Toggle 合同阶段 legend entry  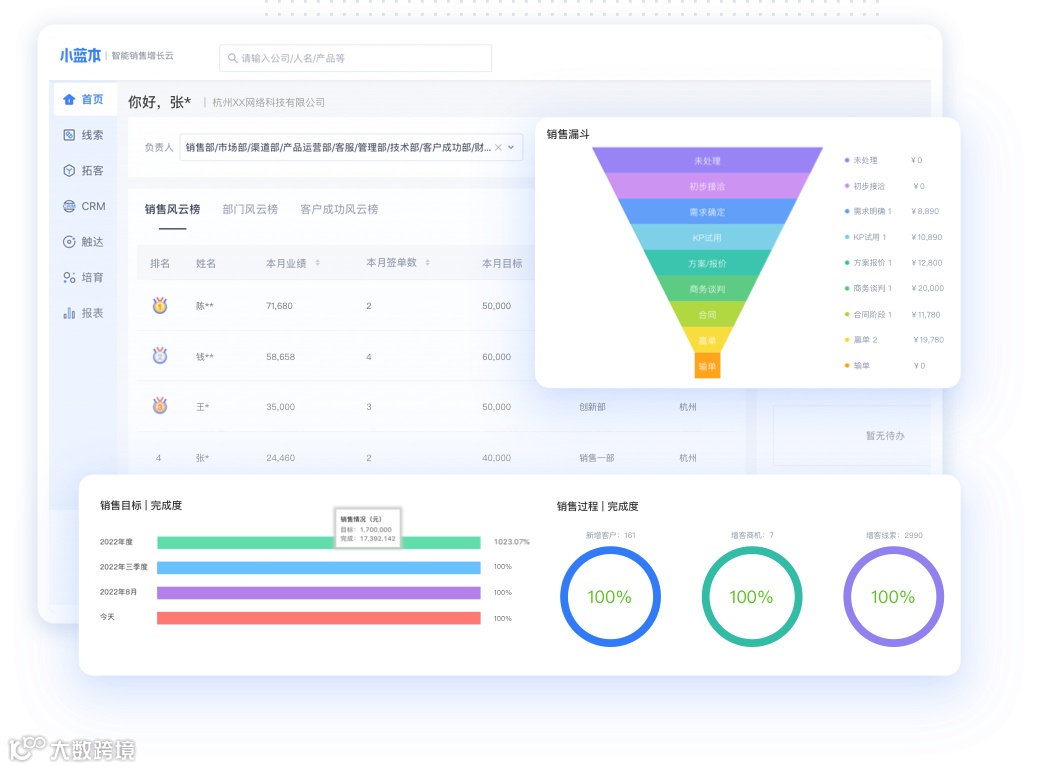(x=868, y=315)
